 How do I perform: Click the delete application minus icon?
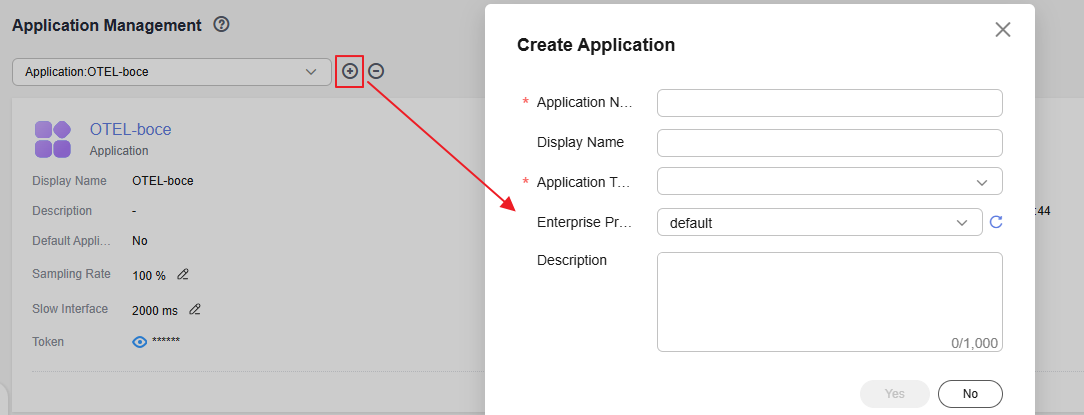pos(376,71)
